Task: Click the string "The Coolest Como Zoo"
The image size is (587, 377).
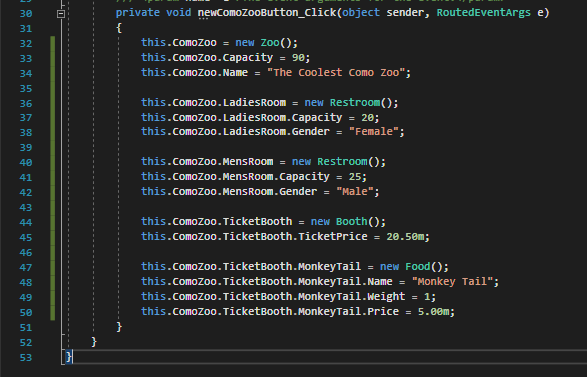Action: 336,73
